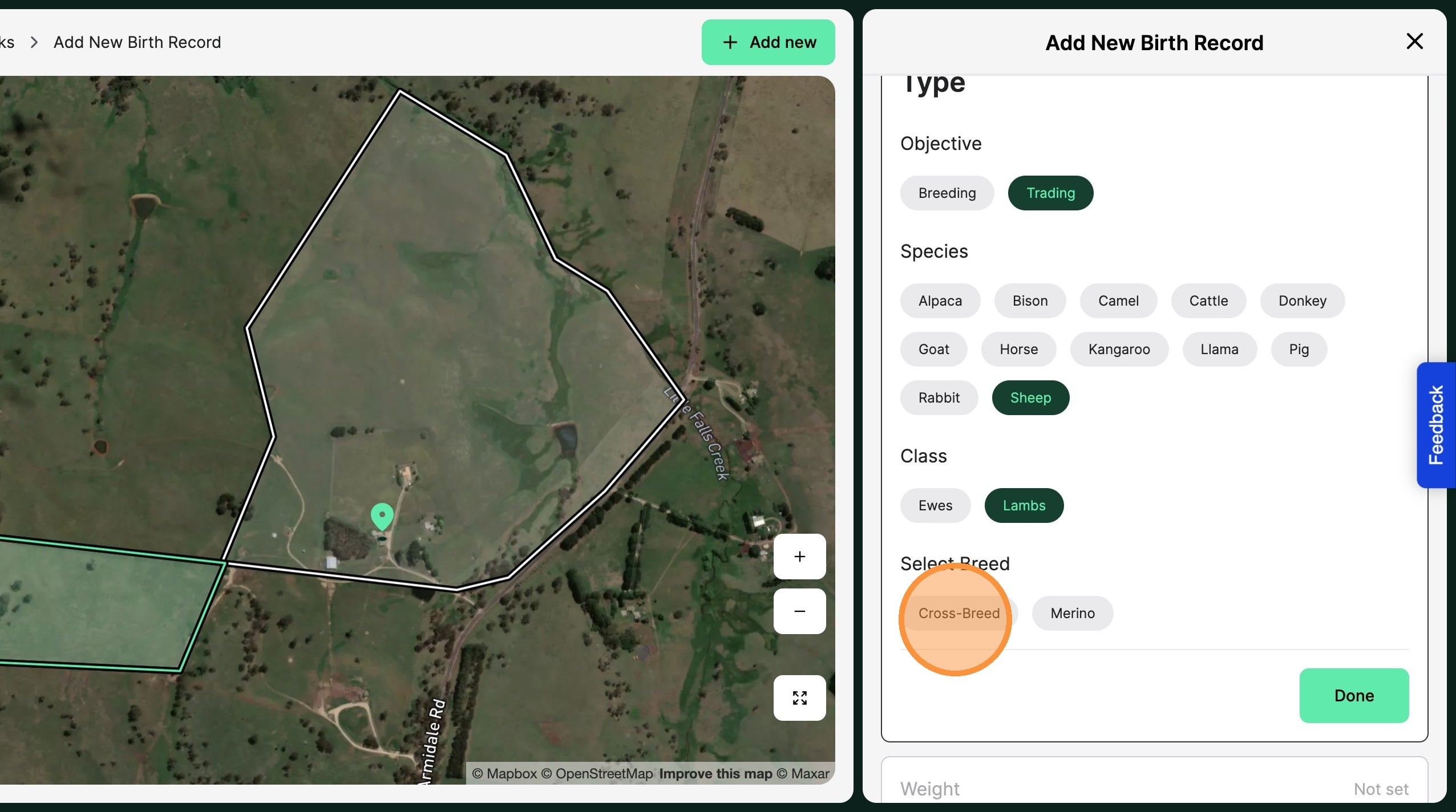This screenshot has width=1456, height=812.
Task: Select Trading objective chip
Action: 1050,193
